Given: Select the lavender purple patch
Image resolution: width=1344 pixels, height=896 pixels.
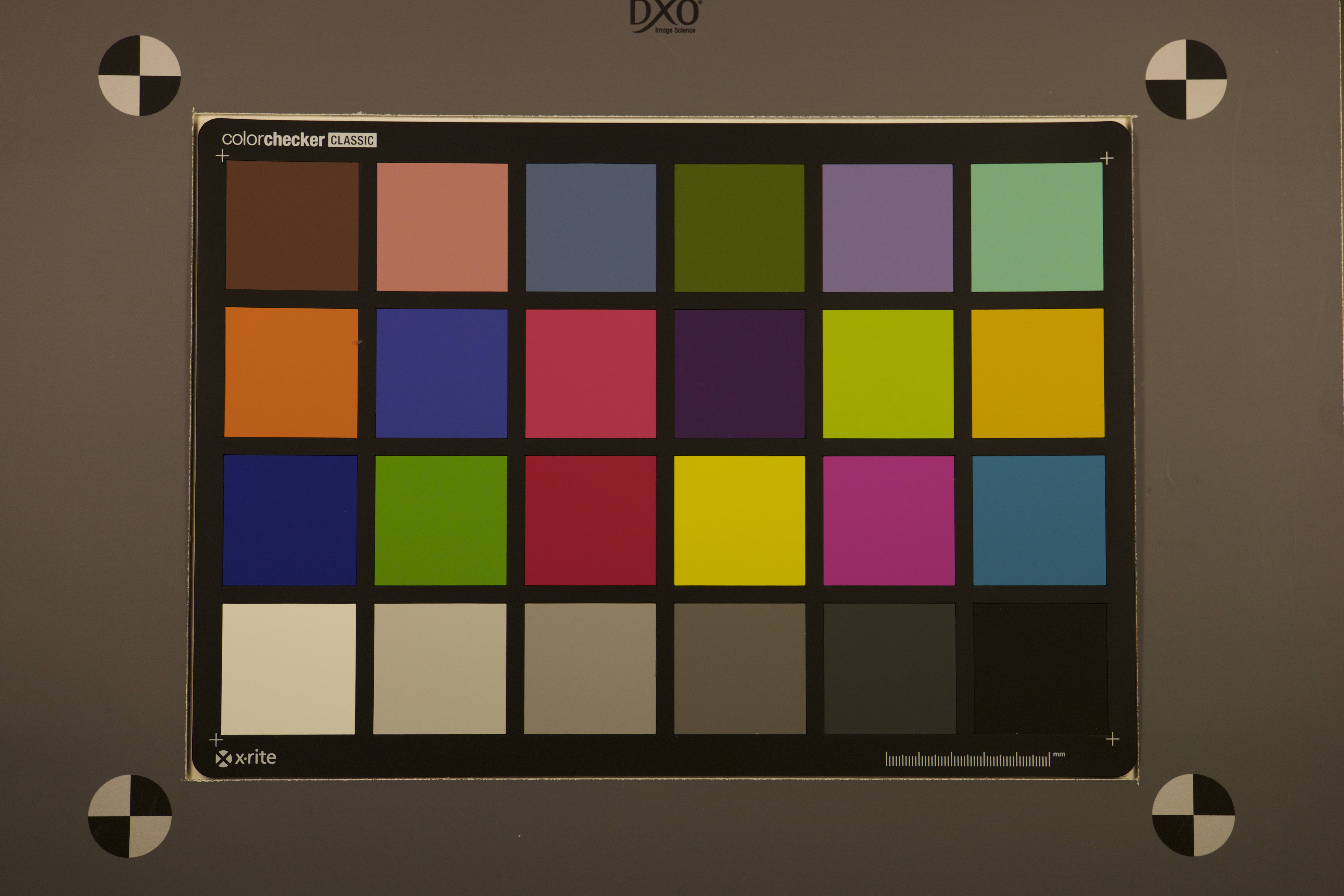Looking at the screenshot, I should pyautogui.click(x=887, y=228).
